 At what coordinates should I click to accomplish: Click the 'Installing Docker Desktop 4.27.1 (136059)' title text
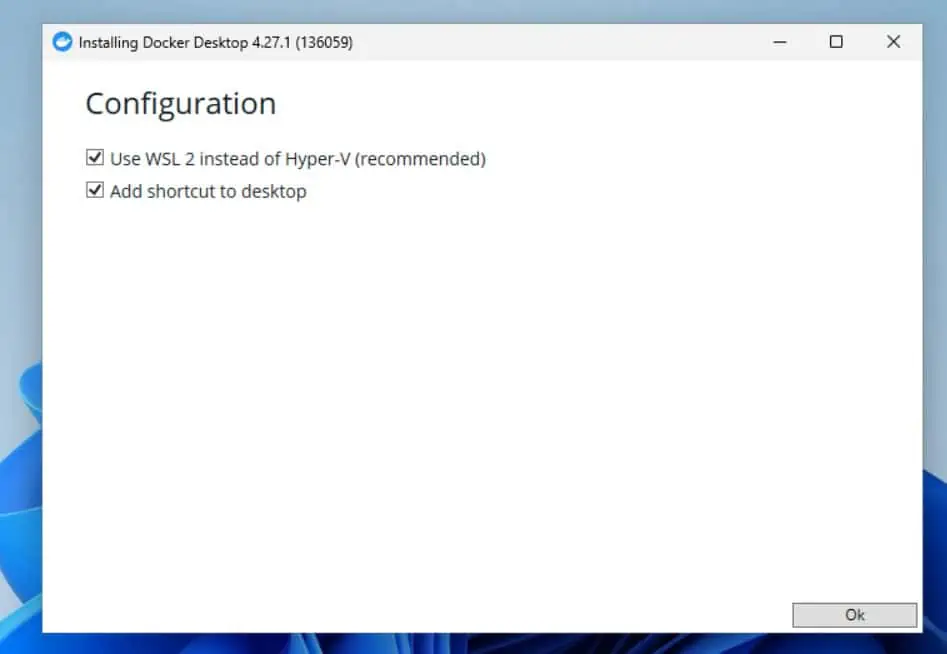[x=216, y=42]
